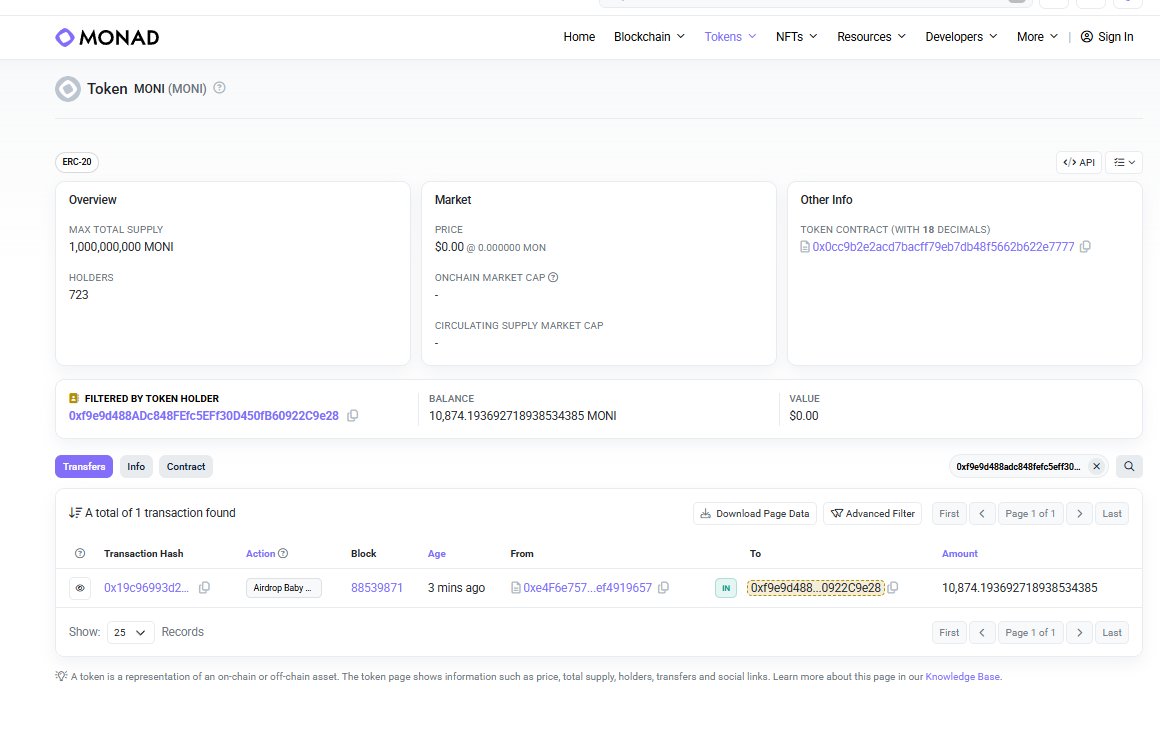The width and height of the screenshot is (1160, 743).
Task: Expand the More menu
Action: pos(1037,37)
